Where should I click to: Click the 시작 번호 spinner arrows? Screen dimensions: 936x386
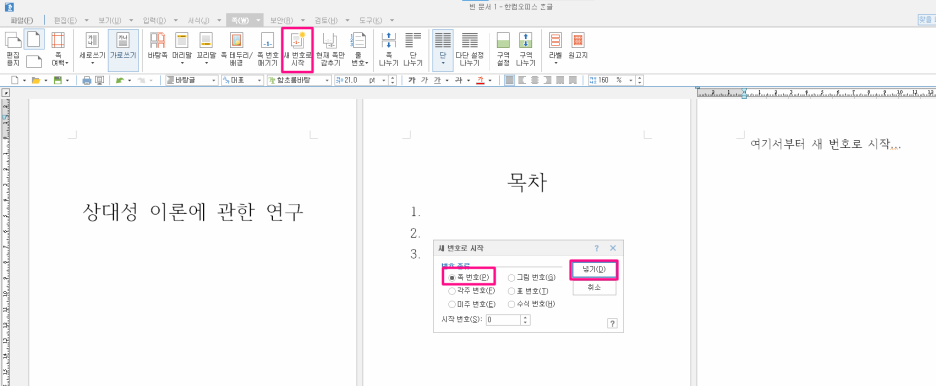coord(525,319)
